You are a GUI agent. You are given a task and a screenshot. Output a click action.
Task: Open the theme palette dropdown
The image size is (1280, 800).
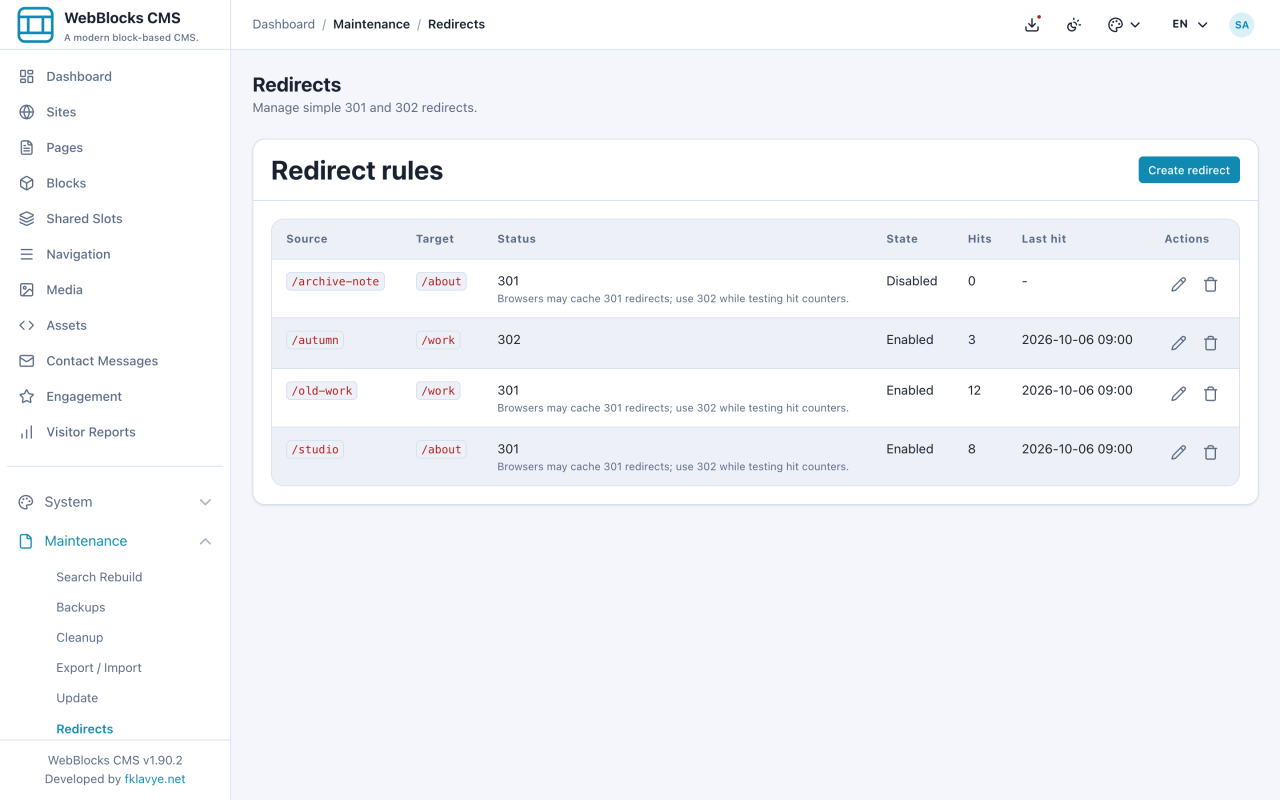point(1124,24)
